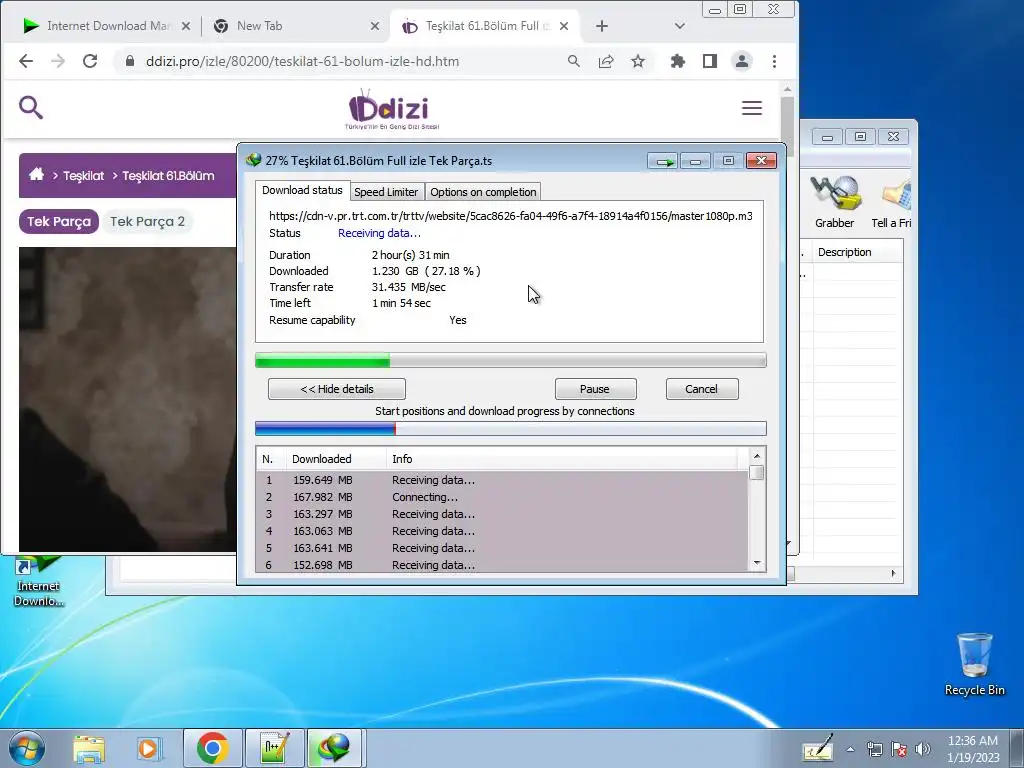Viewport: 1024px width, 768px height.
Task: Open Windows Media Player from taskbar
Action: pos(149,748)
